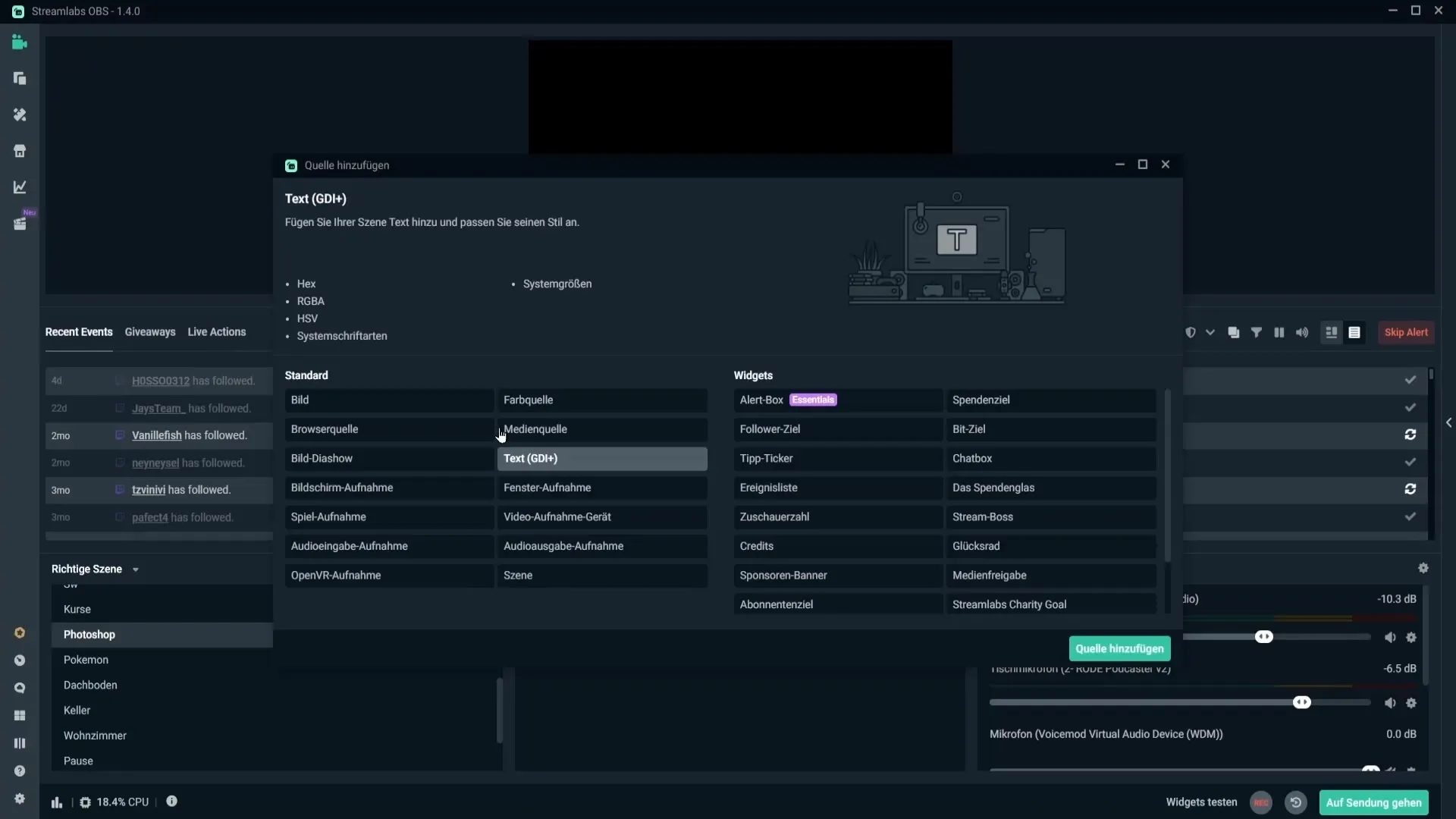Select the Photoshop scene
1456x819 pixels.
(162, 635)
